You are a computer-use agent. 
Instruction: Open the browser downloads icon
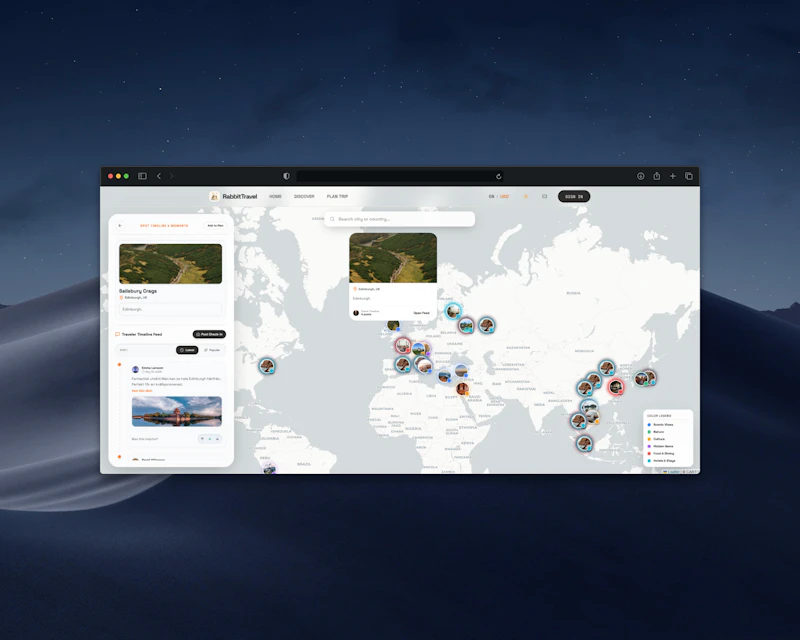click(640, 176)
